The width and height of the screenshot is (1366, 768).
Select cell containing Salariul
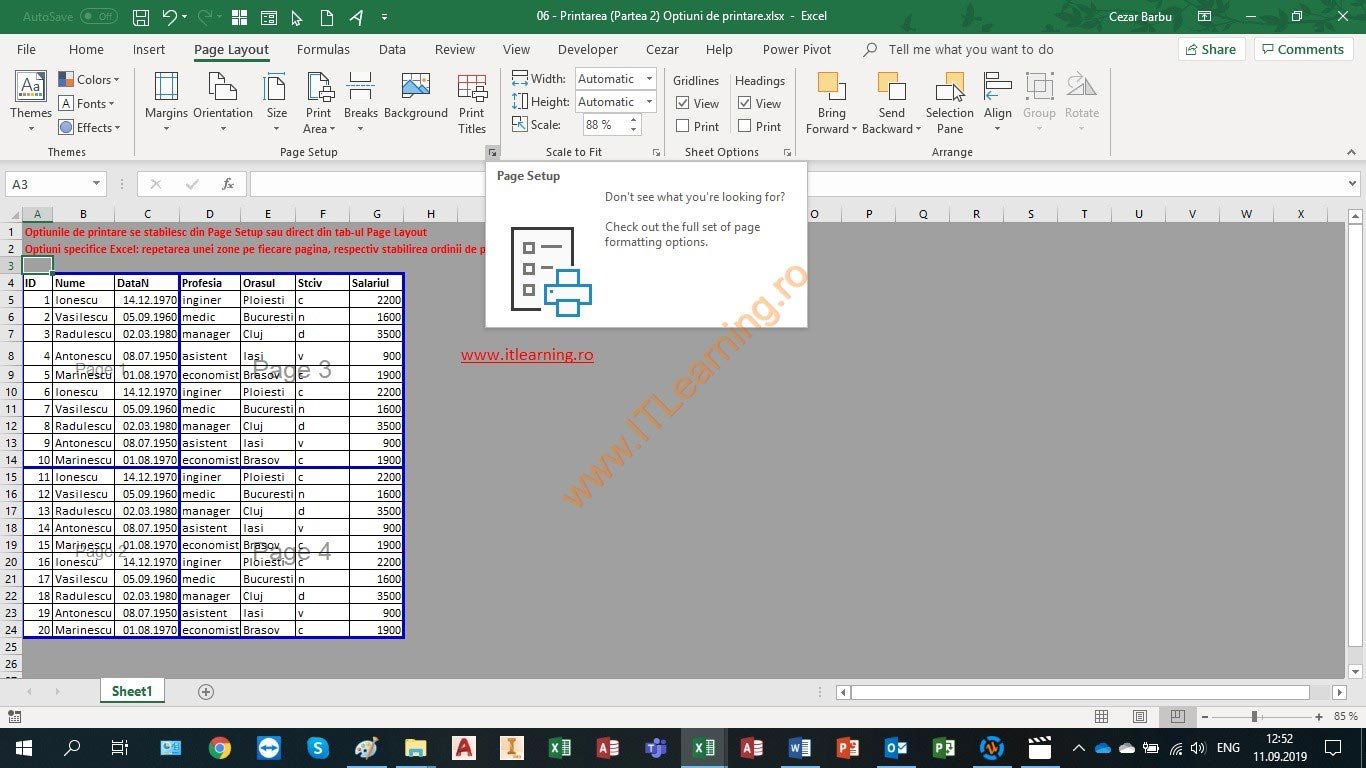pos(376,283)
